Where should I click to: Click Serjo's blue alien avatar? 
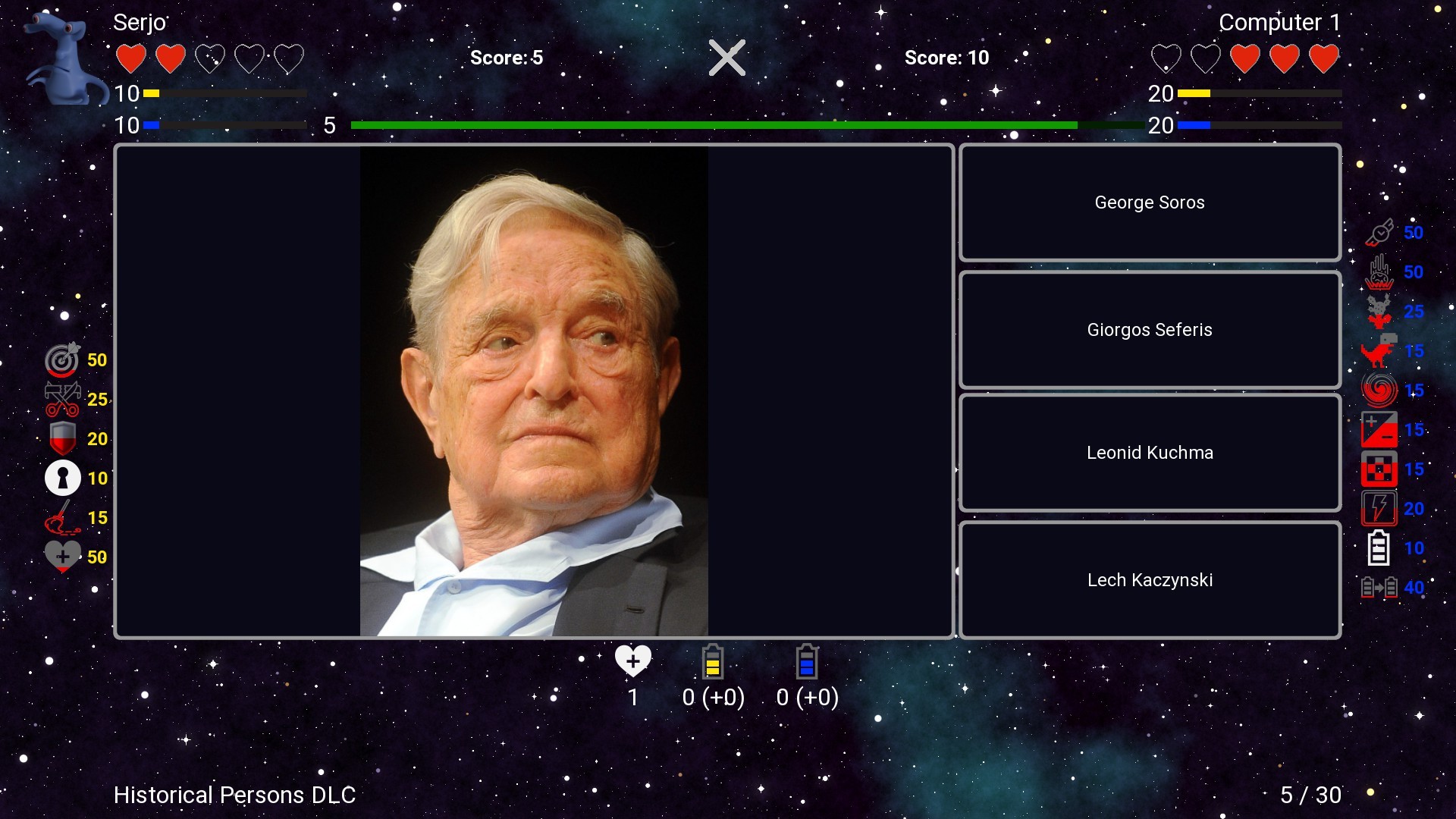coord(67,58)
